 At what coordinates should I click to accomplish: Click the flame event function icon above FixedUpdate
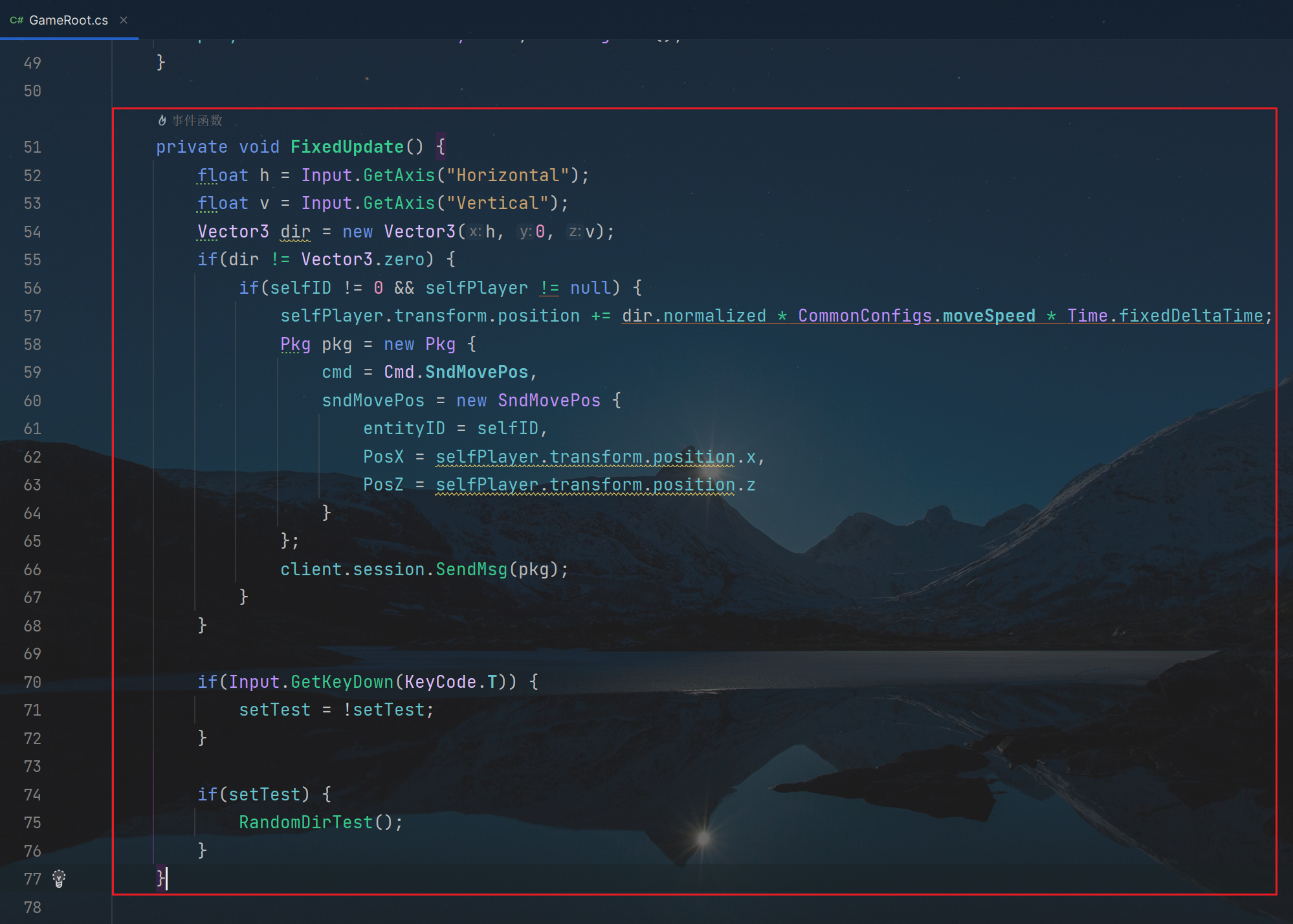pos(162,120)
